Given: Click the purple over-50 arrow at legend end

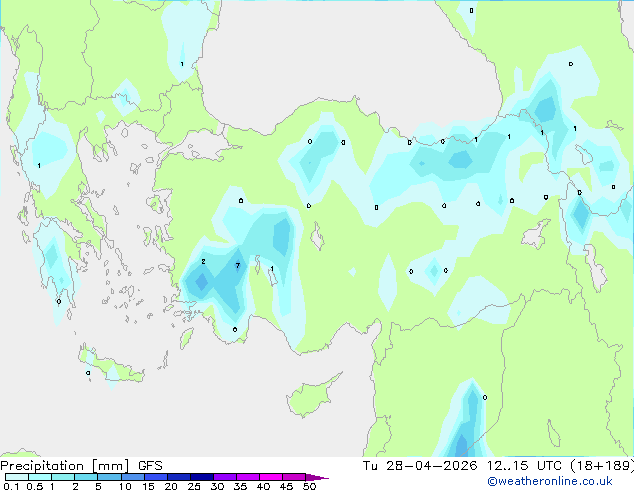Looking at the screenshot, I should 317,477.
